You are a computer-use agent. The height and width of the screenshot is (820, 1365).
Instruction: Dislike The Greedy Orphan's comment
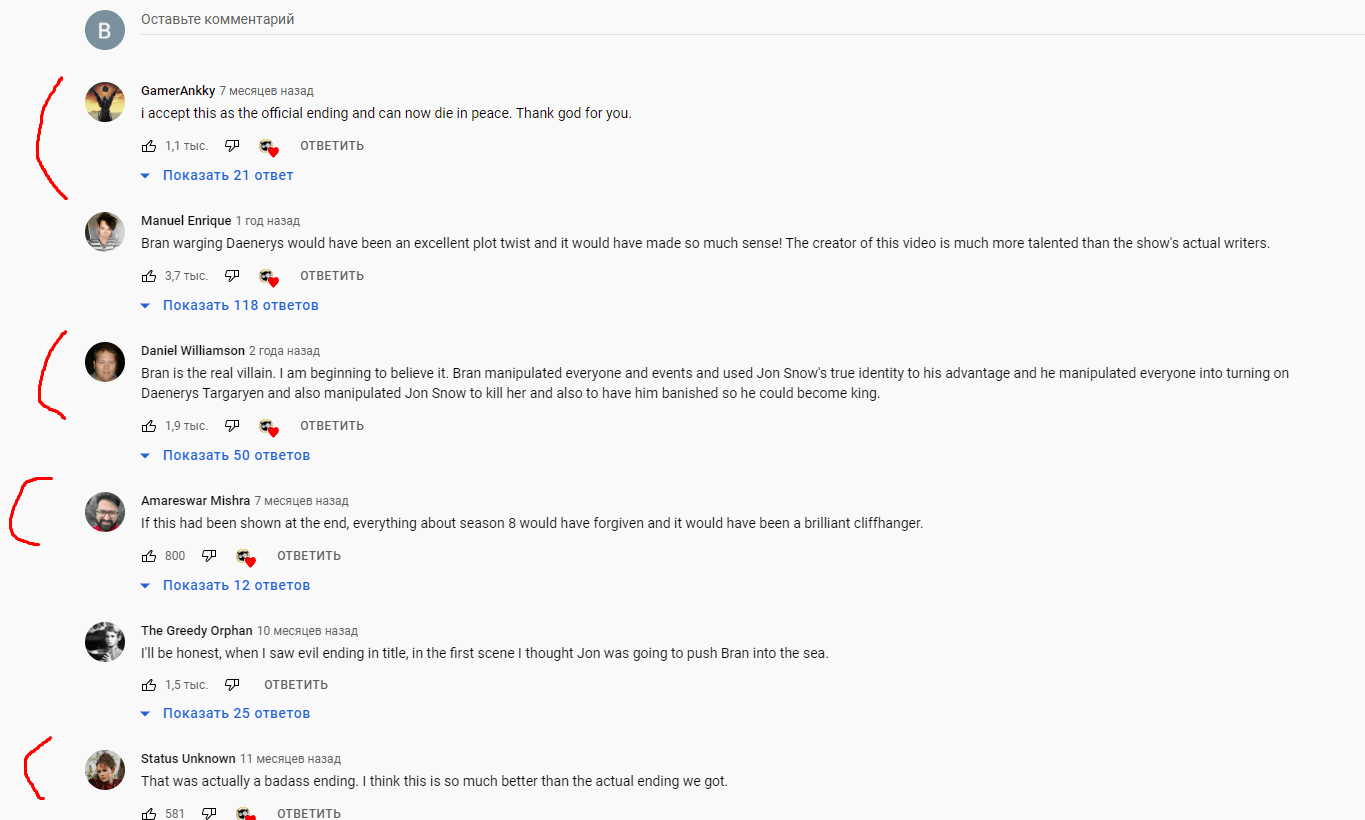pyautogui.click(x=232, y=685)
